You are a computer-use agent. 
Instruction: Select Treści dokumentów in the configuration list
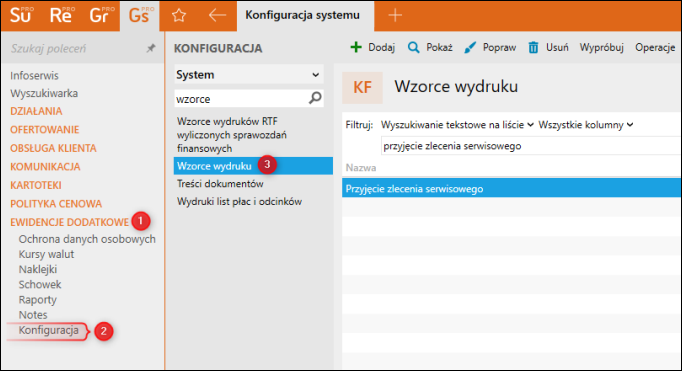point(220,184)
